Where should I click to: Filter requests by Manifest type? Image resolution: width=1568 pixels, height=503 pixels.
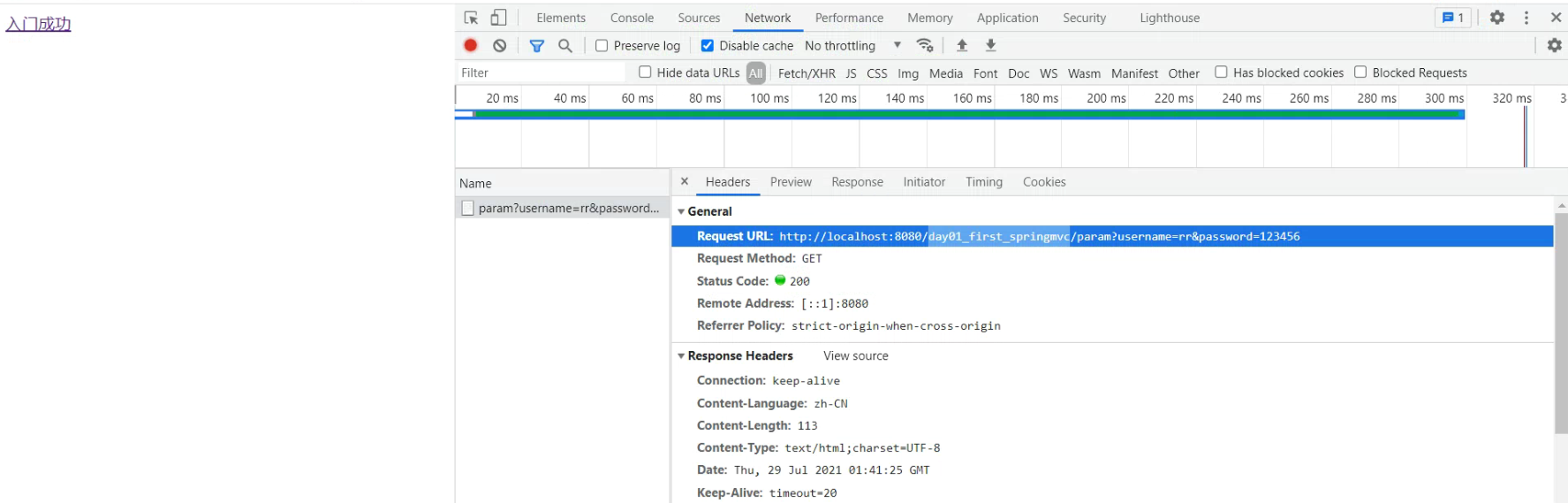[x=1134, y=73]
